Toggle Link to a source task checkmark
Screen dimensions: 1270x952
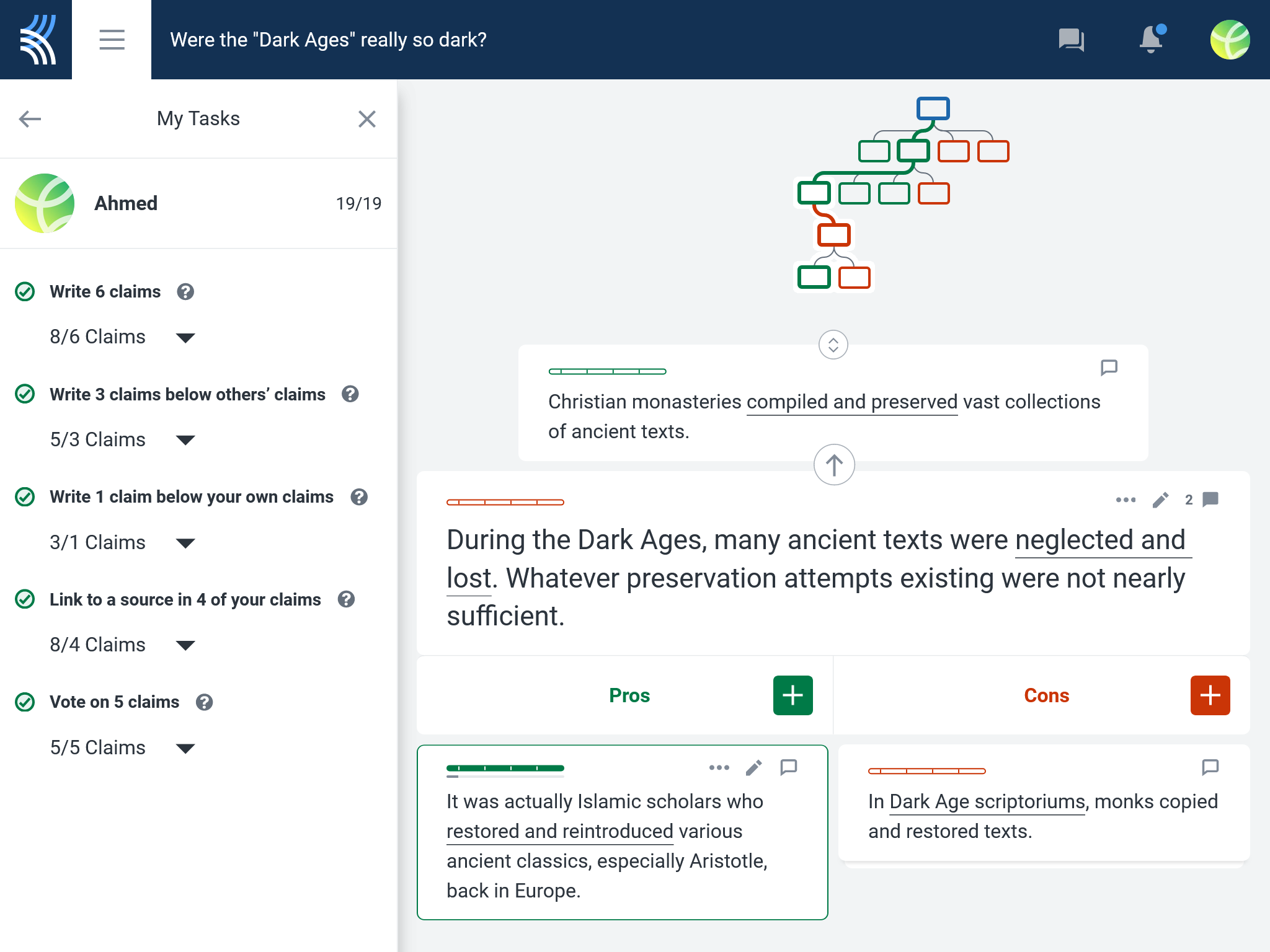(25, 599)
